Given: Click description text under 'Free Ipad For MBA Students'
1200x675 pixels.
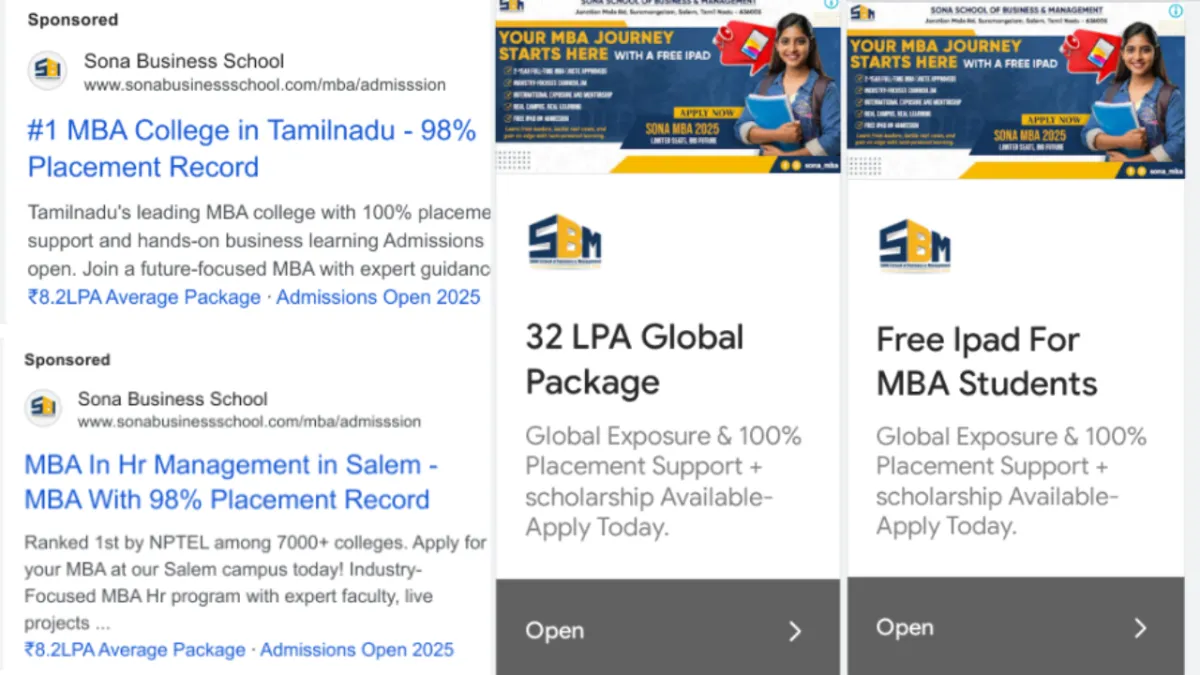Looking at the screenshot, I should 1012,482.
